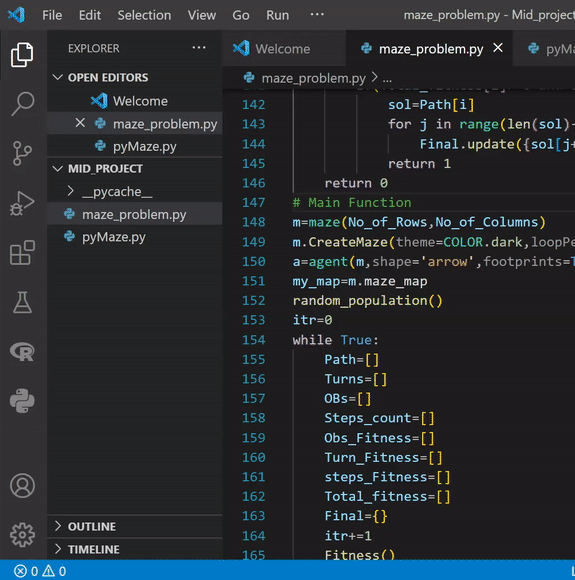Close the maze_problem.py editor tab

tap(498, 48)
